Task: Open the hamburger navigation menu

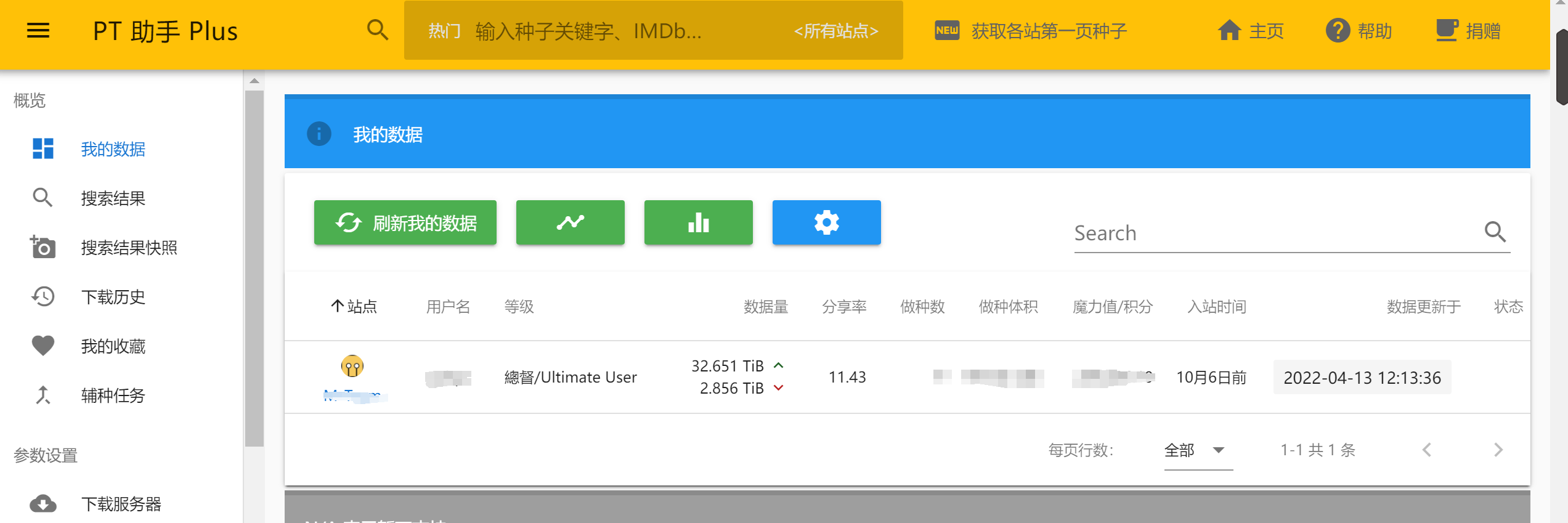Action: 38,30
